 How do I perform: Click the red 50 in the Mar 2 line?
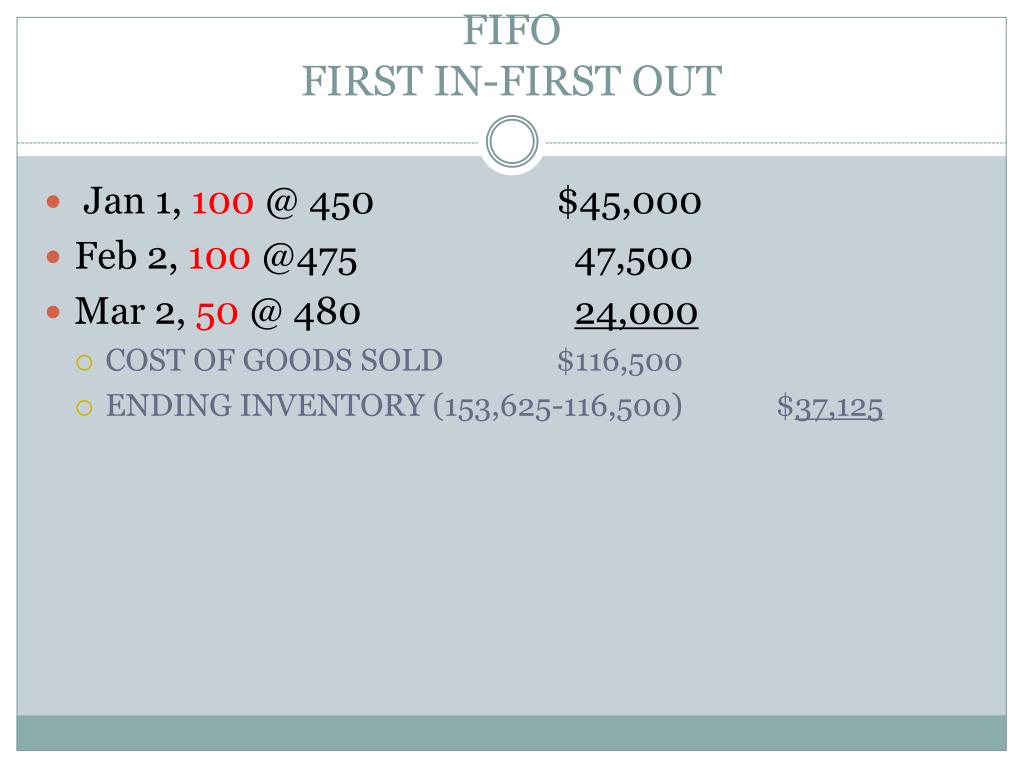point(217,314)
